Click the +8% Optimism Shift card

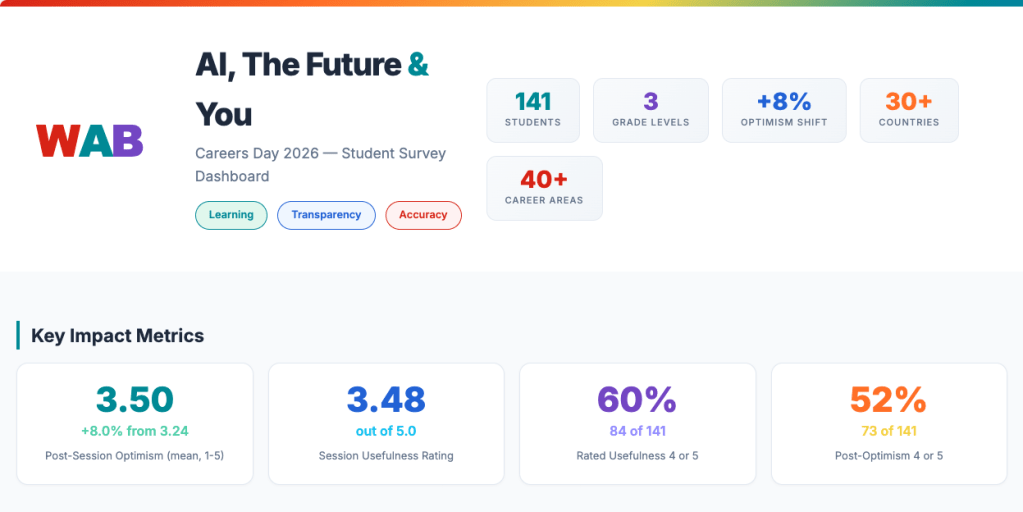(x=783, y=110)
